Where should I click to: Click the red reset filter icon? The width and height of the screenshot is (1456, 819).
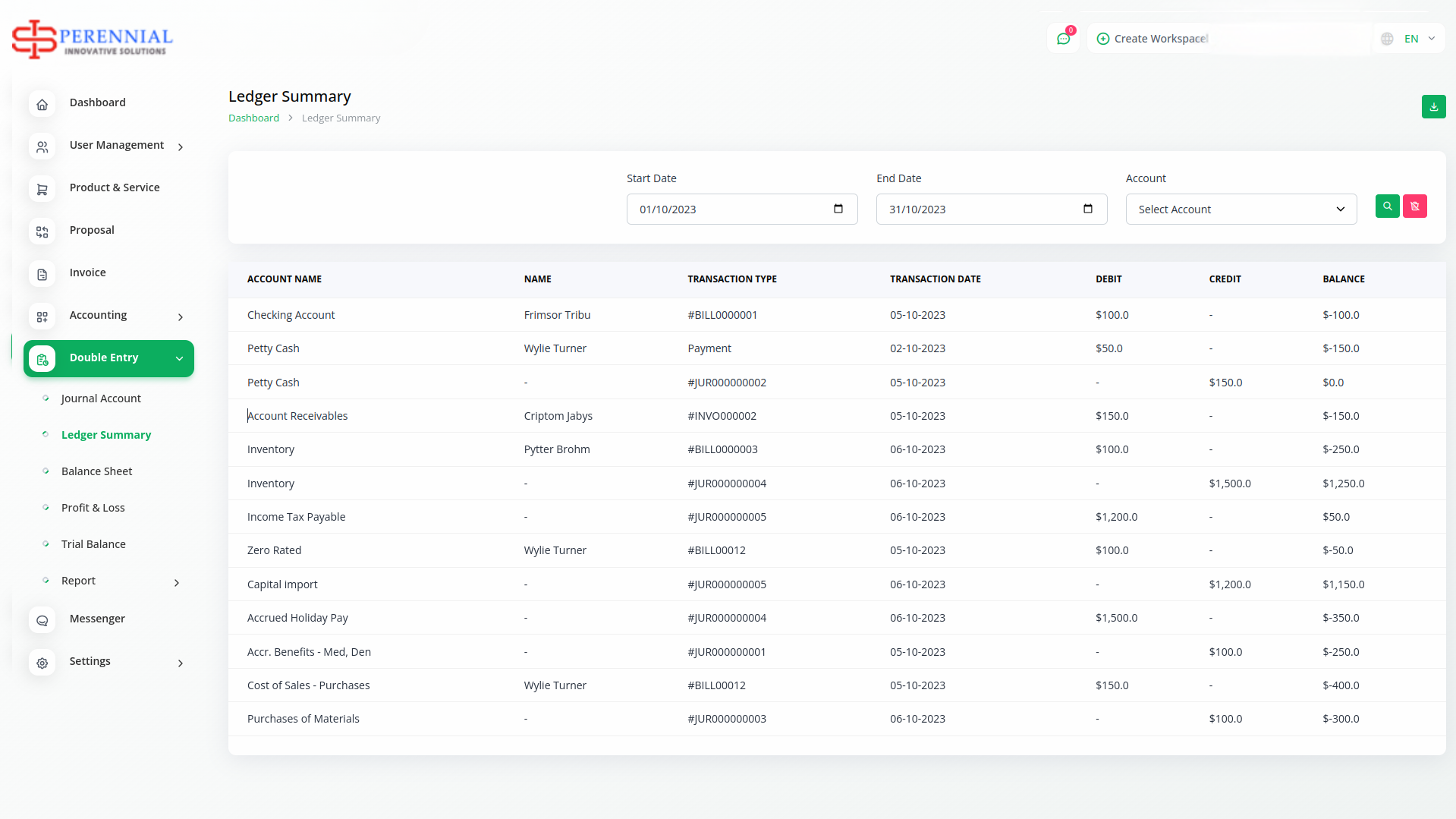pos(1414,206)
